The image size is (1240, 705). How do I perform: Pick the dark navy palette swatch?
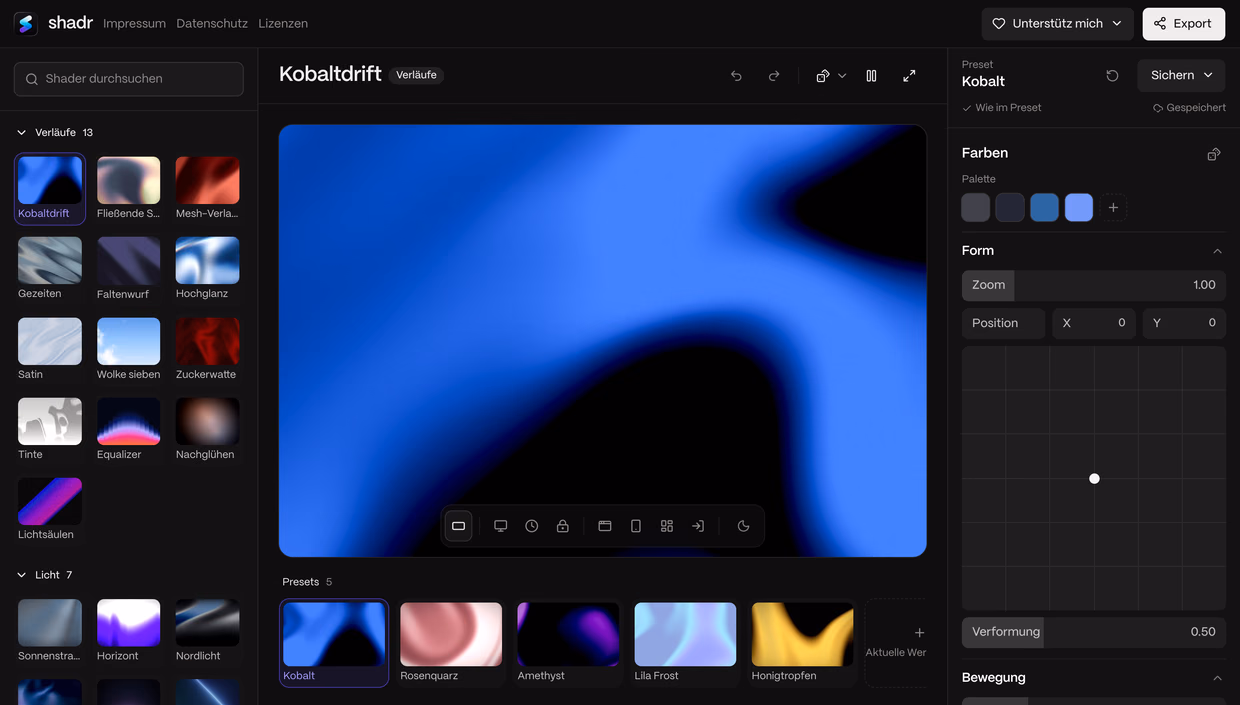(1010, 208)
